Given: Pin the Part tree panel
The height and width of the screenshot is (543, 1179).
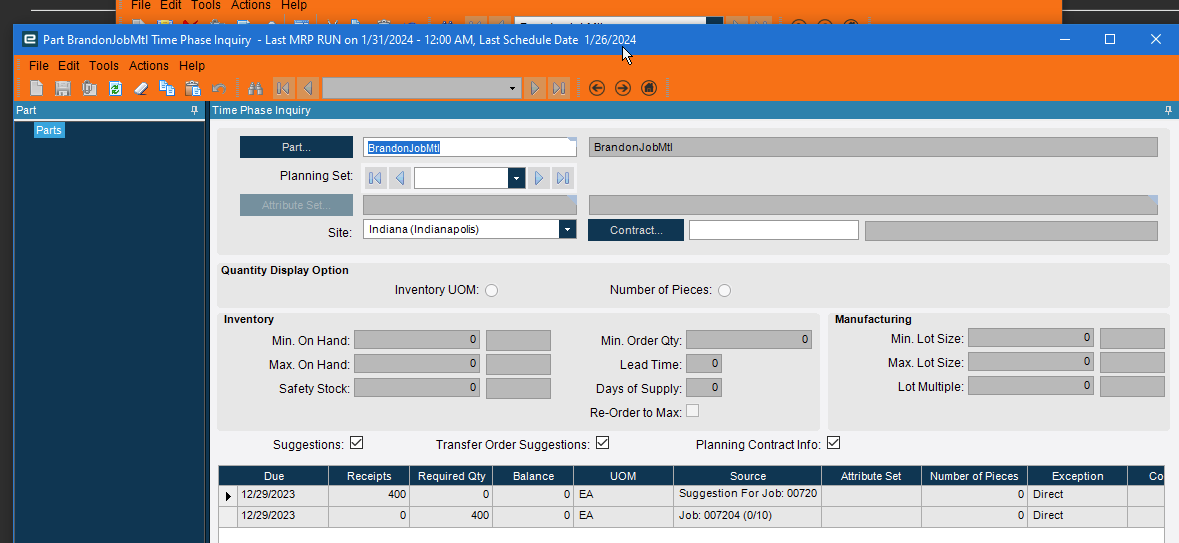Looking at the screenshot, I should point(195,110).
